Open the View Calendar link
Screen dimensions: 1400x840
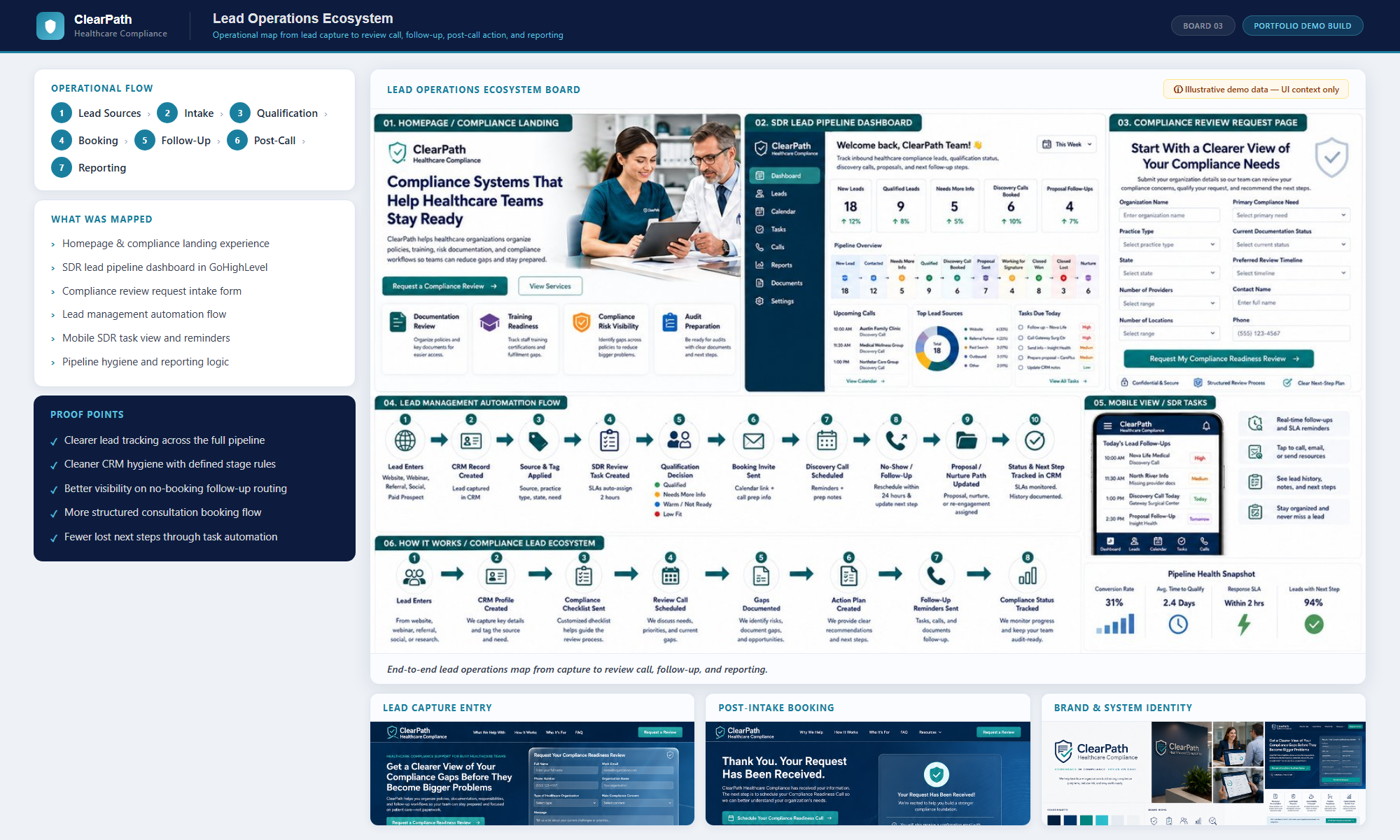click(865, 381)
